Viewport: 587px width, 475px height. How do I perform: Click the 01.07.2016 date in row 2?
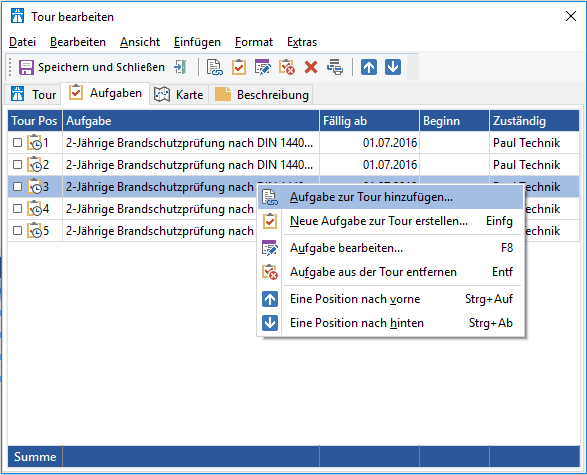click(390, 165)
